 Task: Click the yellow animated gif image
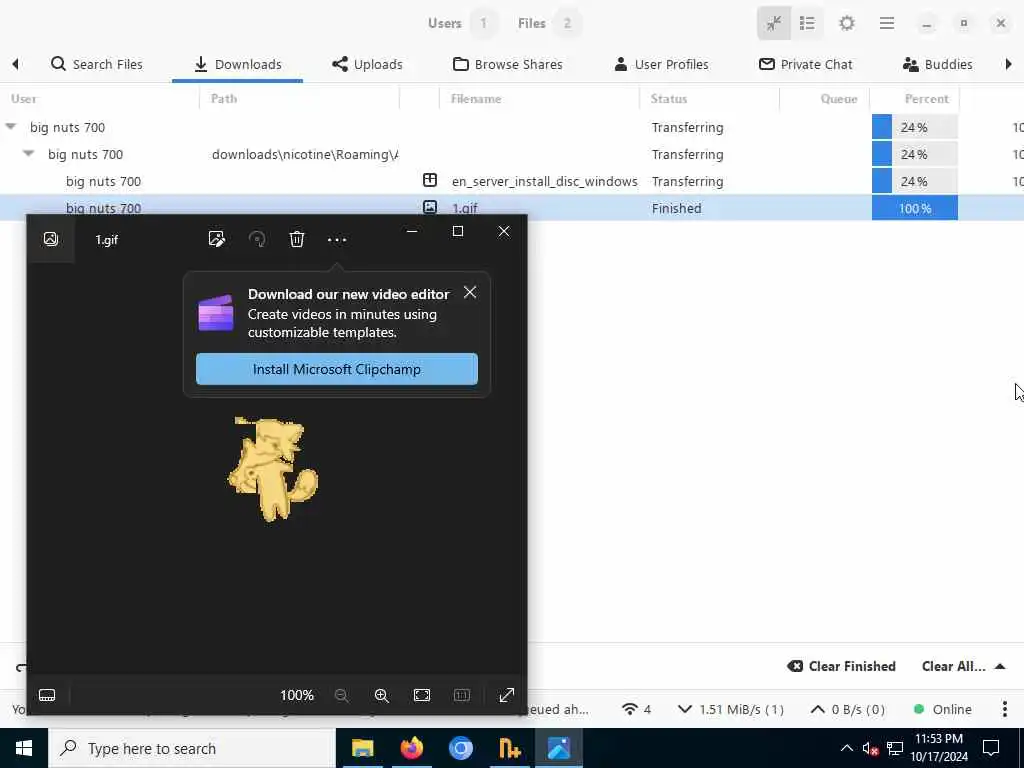tap(272, 469)
